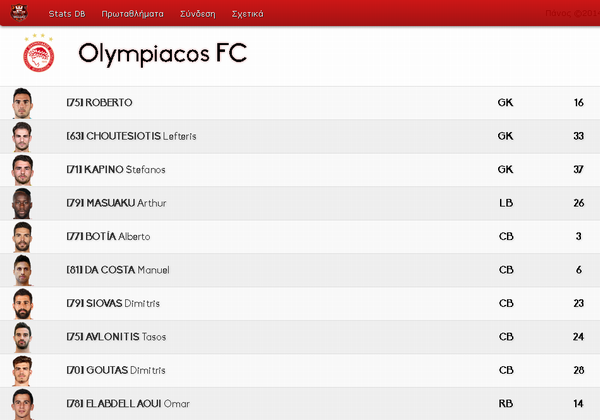Open the AVLONITIS Tasos player entry
600x420 pixels.
300,337
